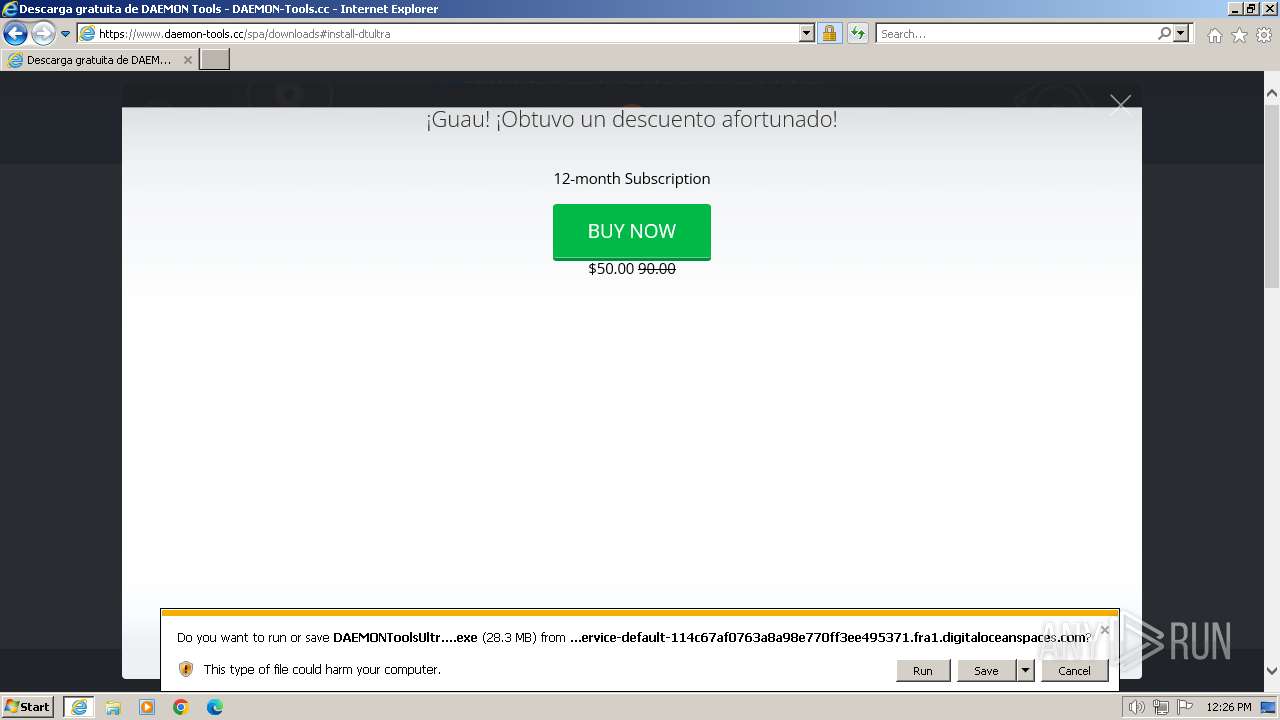Open the Tools gear icon

coord(1264,35)
